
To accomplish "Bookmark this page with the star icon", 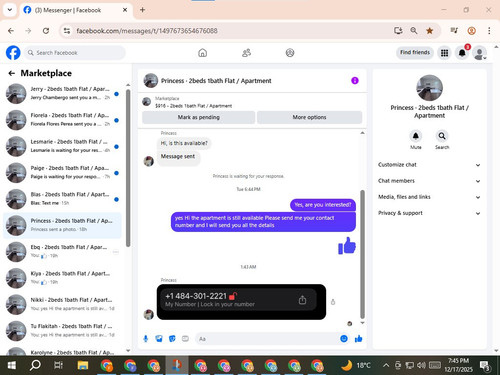I will pos(429,31).
